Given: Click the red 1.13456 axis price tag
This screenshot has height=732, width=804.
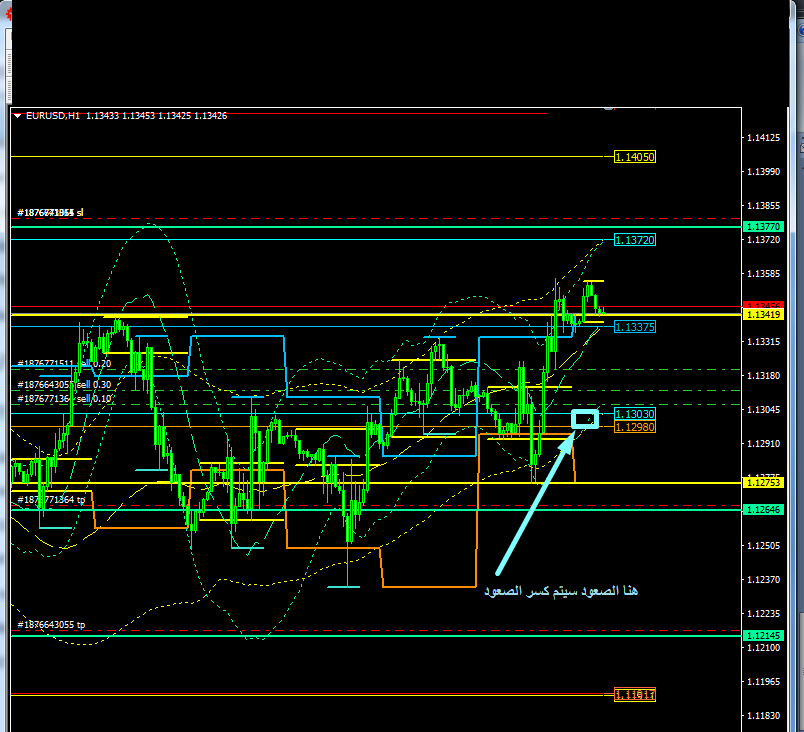Looking at the screenshot, I should pyautogui.click(x=763, y=306).
